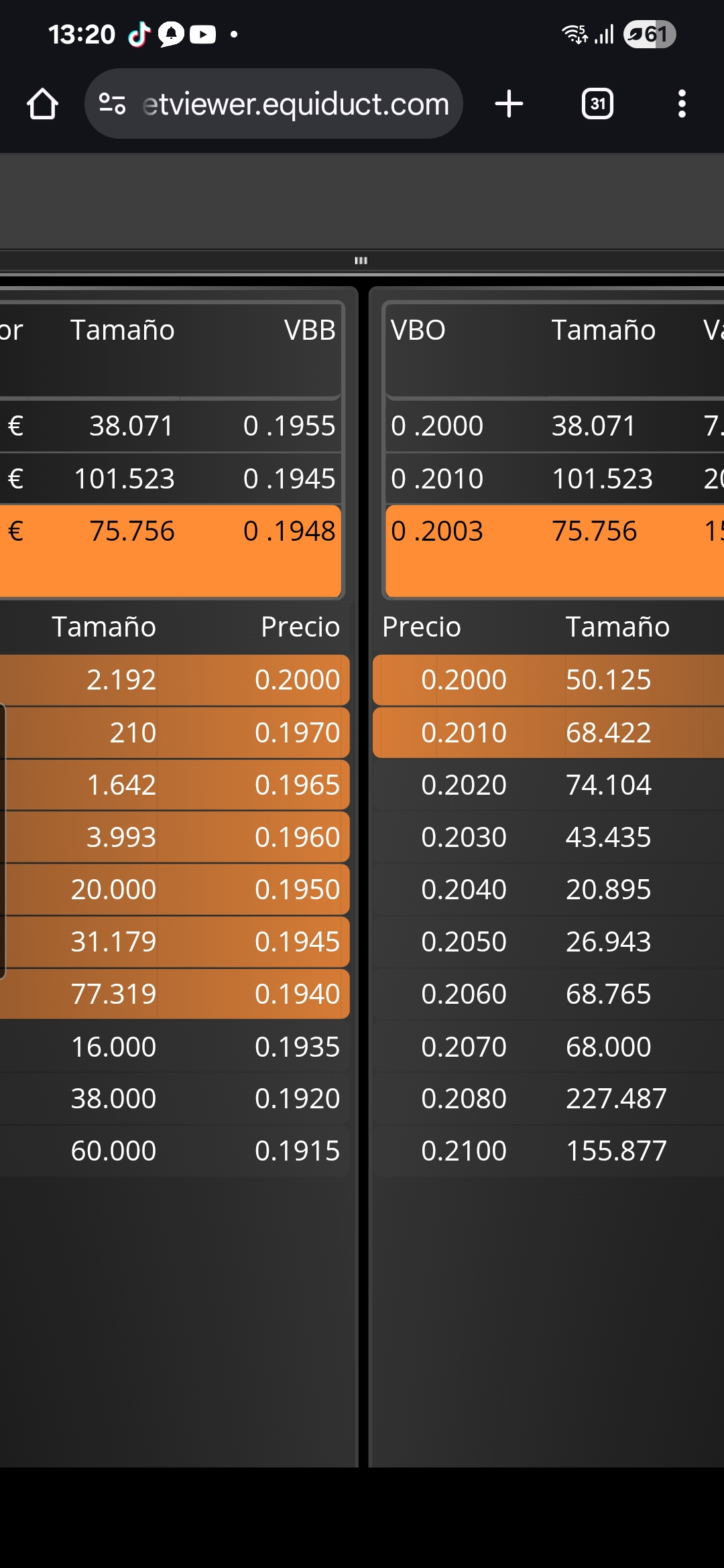724x1568 pixels.
Task: Open site settings icon in address bar
Action: pos(112,104)
